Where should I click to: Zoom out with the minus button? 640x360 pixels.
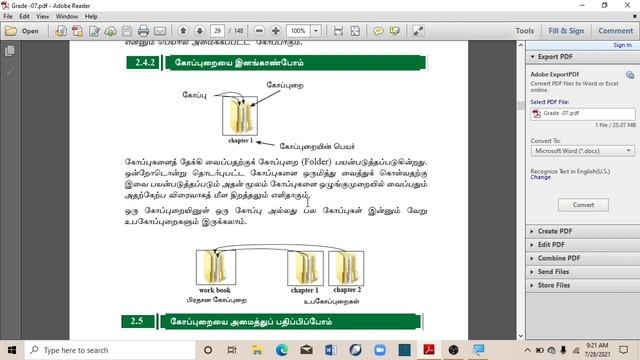point(259,31)
